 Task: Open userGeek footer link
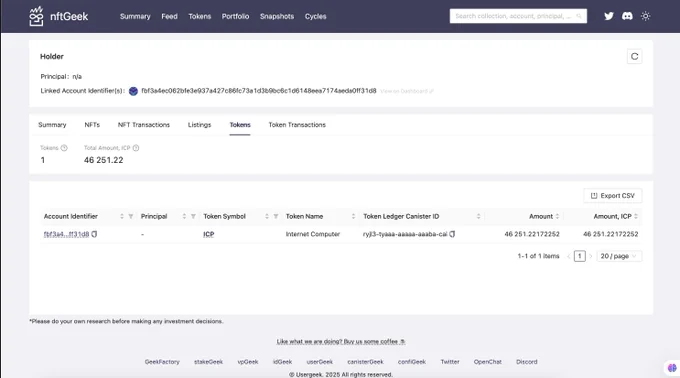tap(320, 362)
